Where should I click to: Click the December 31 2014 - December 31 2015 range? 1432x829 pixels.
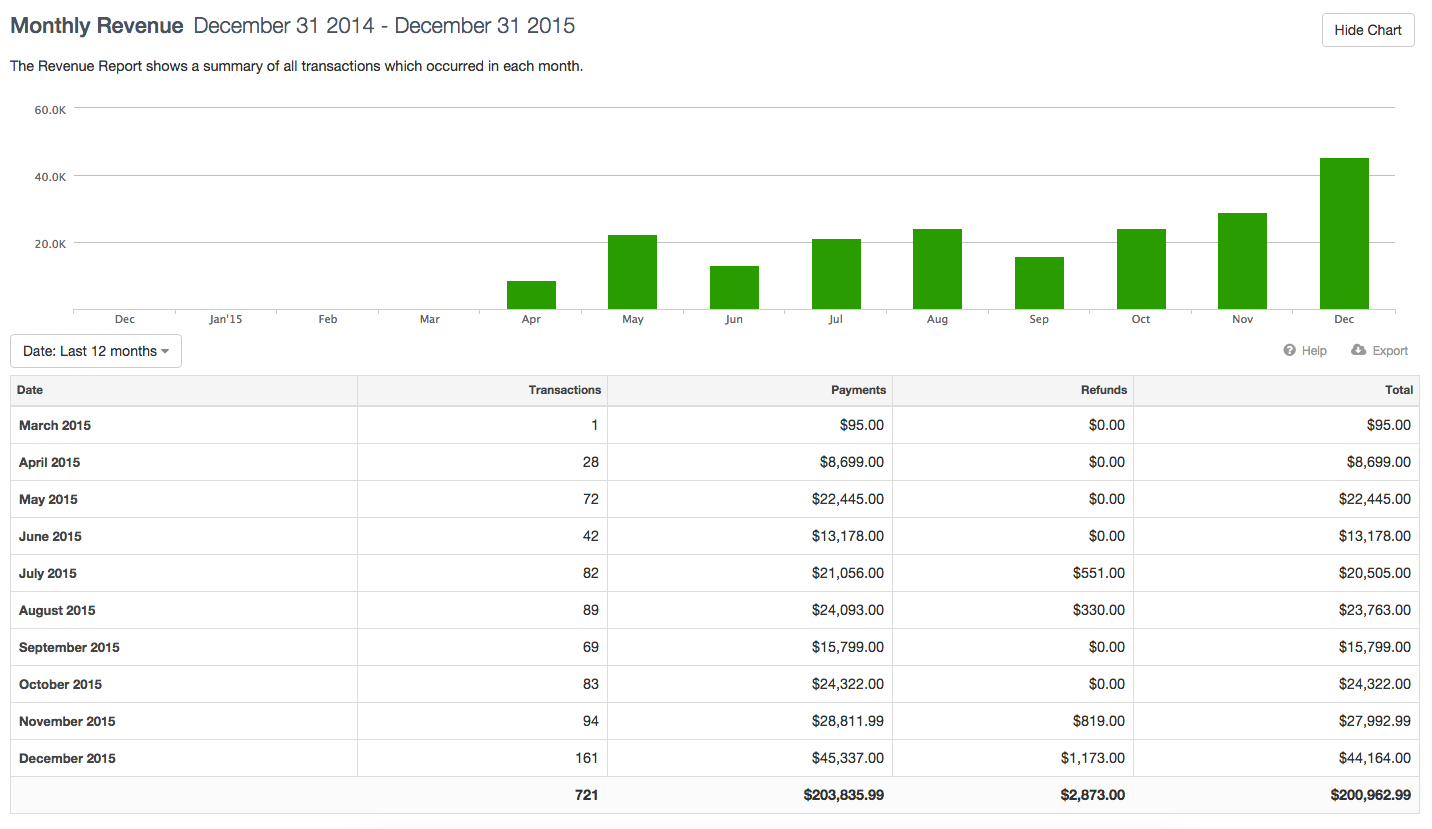[x=385, y=26]
